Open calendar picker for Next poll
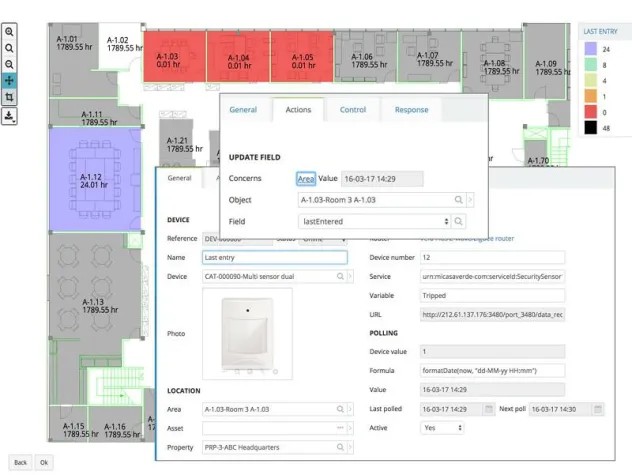 [x=599, y=409]
